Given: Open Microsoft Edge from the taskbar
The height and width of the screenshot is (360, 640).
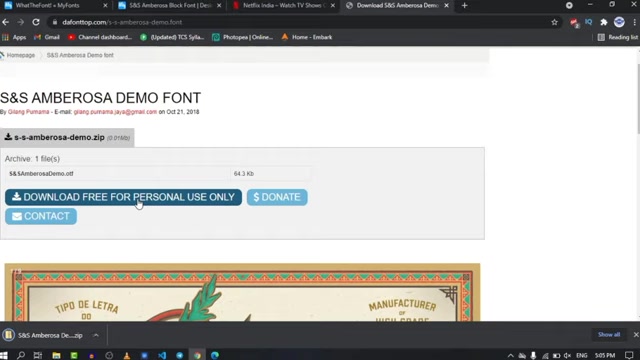Looking at the screenshot, I should (x=215, y=356).
